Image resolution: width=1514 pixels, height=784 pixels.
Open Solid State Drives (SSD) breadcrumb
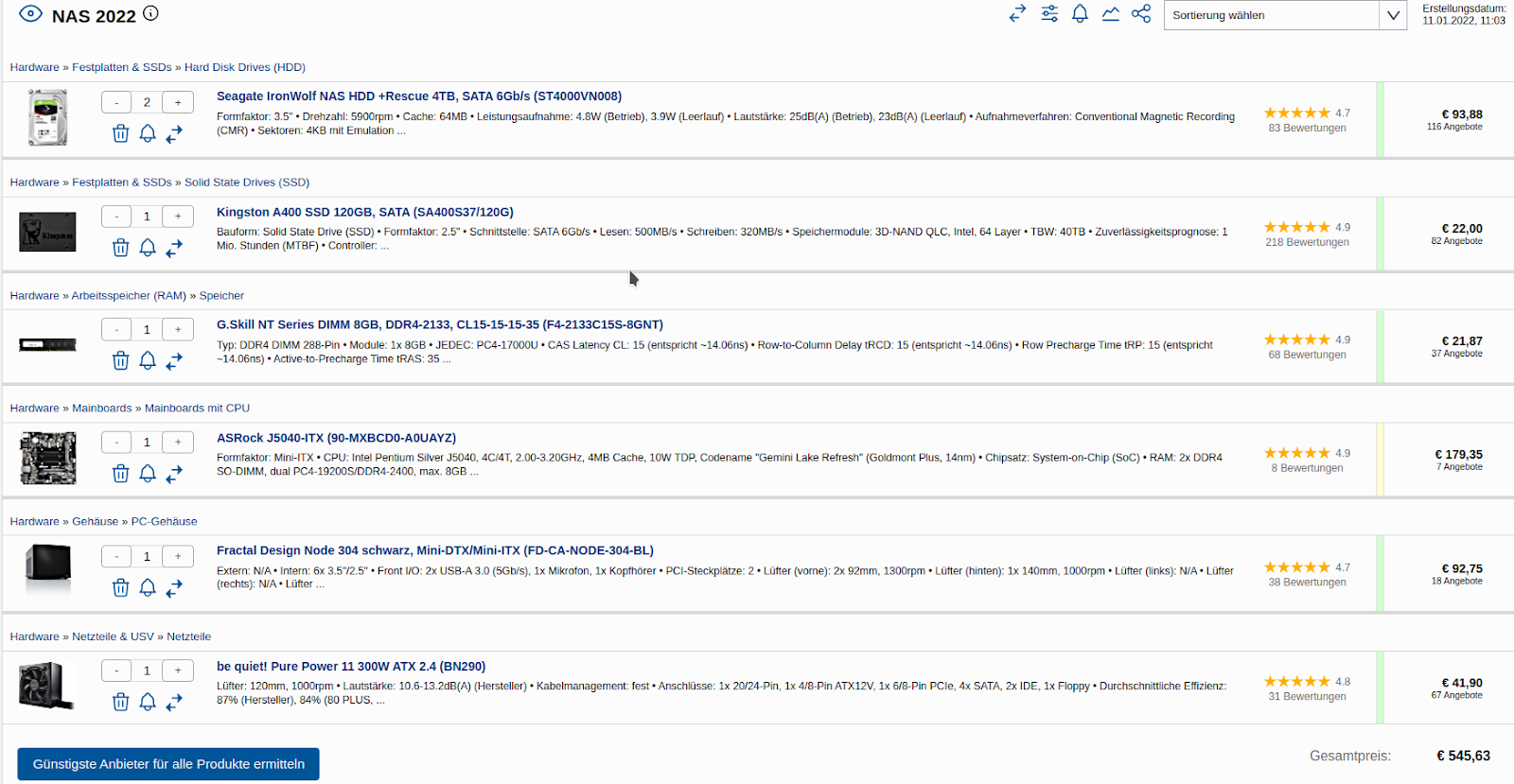pos(247,183)
